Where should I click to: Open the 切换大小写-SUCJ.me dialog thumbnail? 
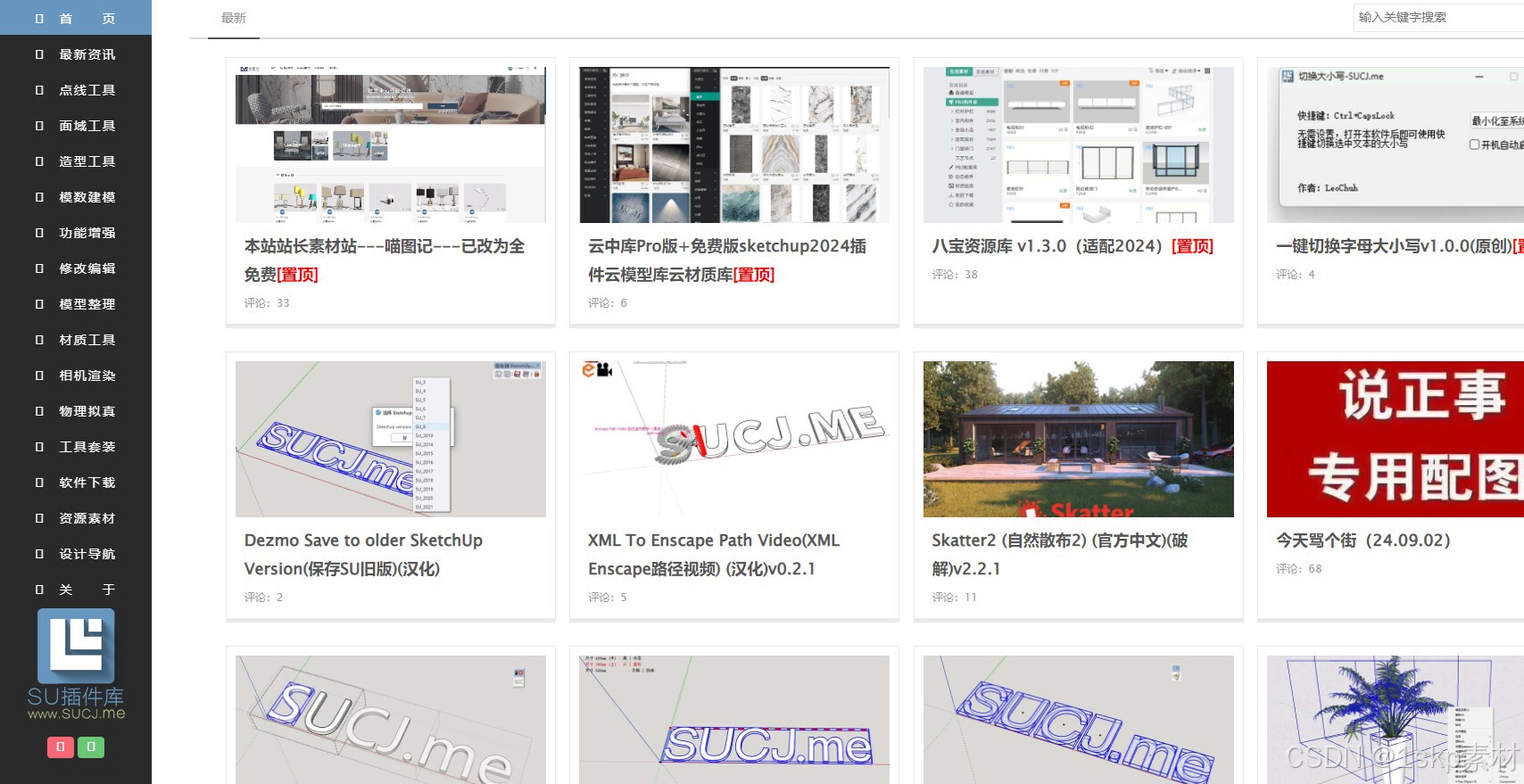[1396, 144]
